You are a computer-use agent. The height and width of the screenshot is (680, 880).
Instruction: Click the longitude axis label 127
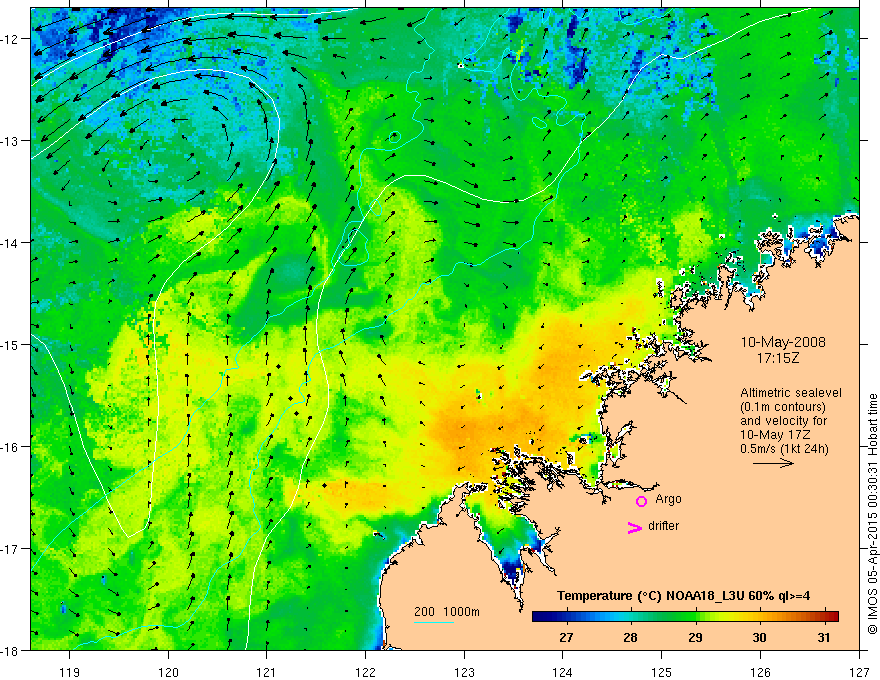tap(859, 672)
